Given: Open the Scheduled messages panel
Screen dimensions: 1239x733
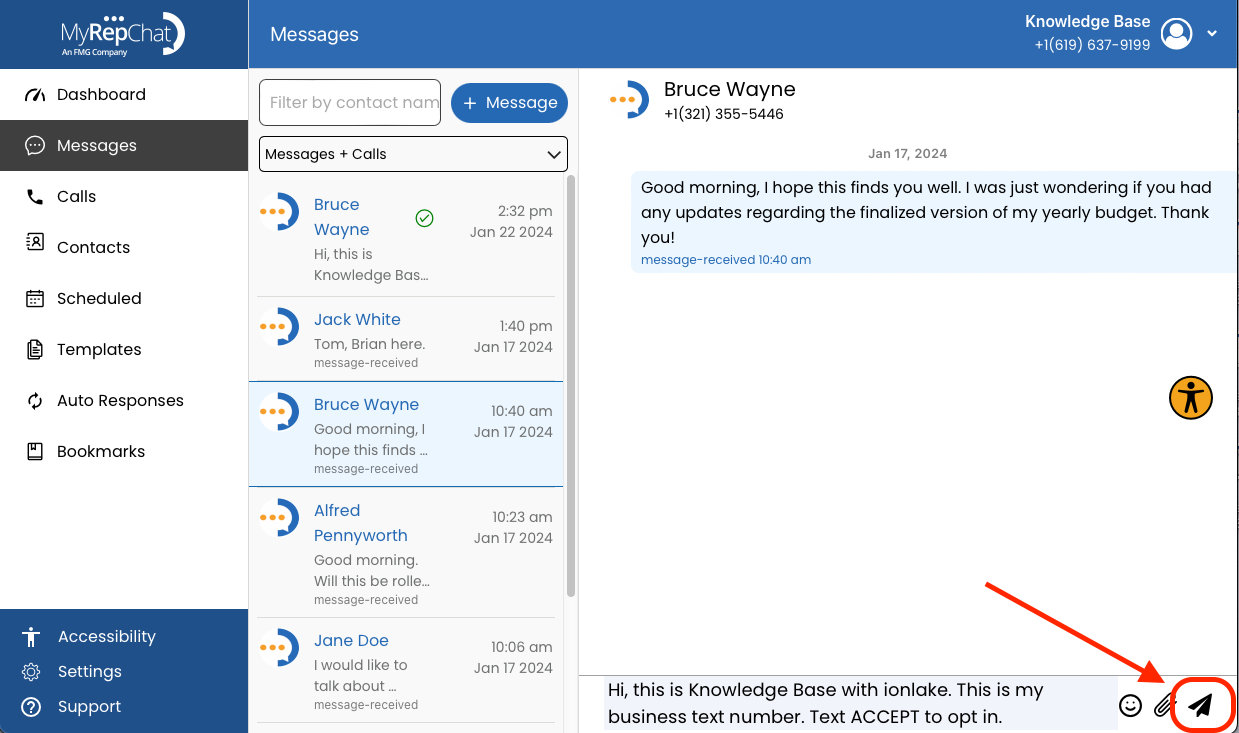Looking at the screenshot, I should (x=100, y=298).
